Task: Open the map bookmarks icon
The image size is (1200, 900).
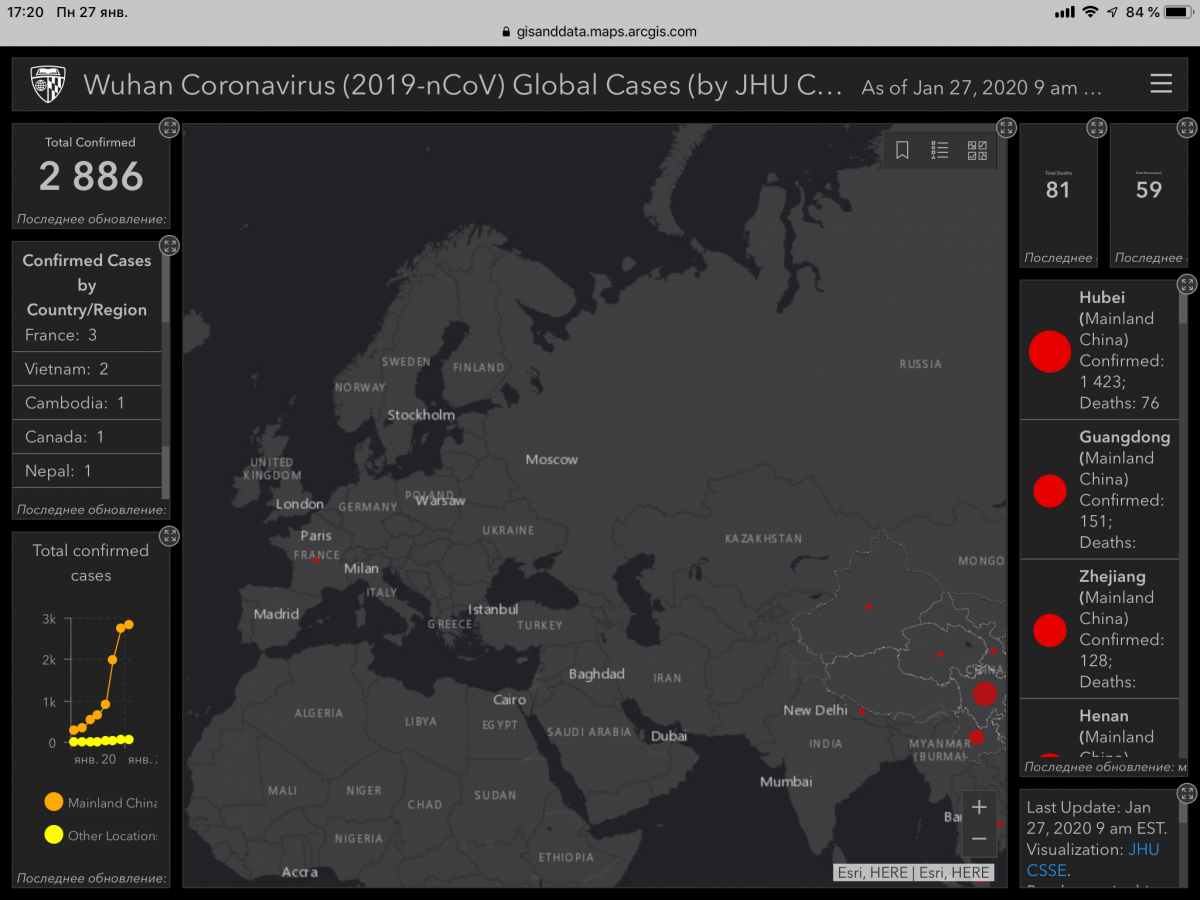Action: [902, 150]
